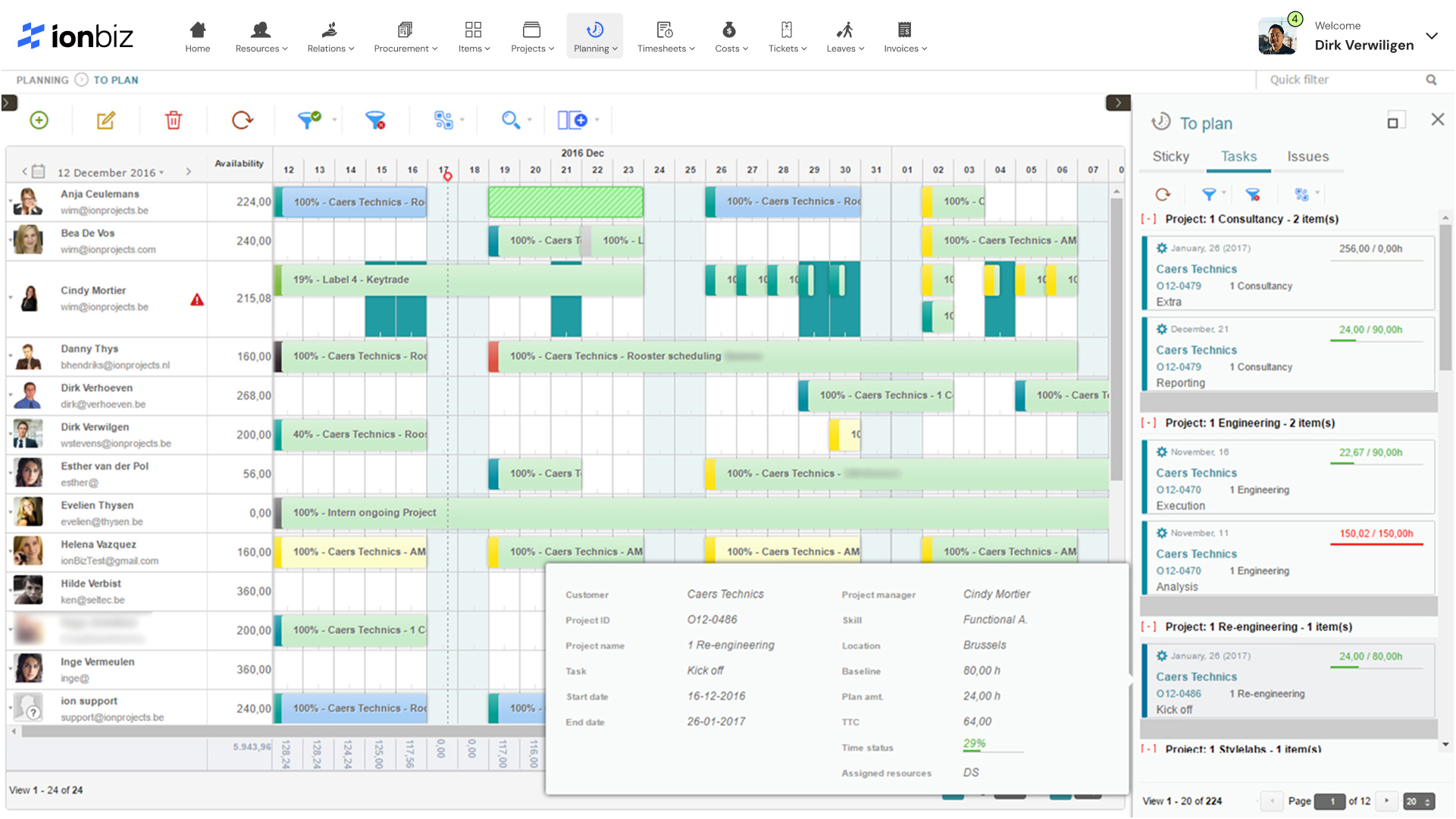Open the Tickets menu
Image resolution: width=1456 pixels, height=819 pixels.
click(x=787, y=36)
